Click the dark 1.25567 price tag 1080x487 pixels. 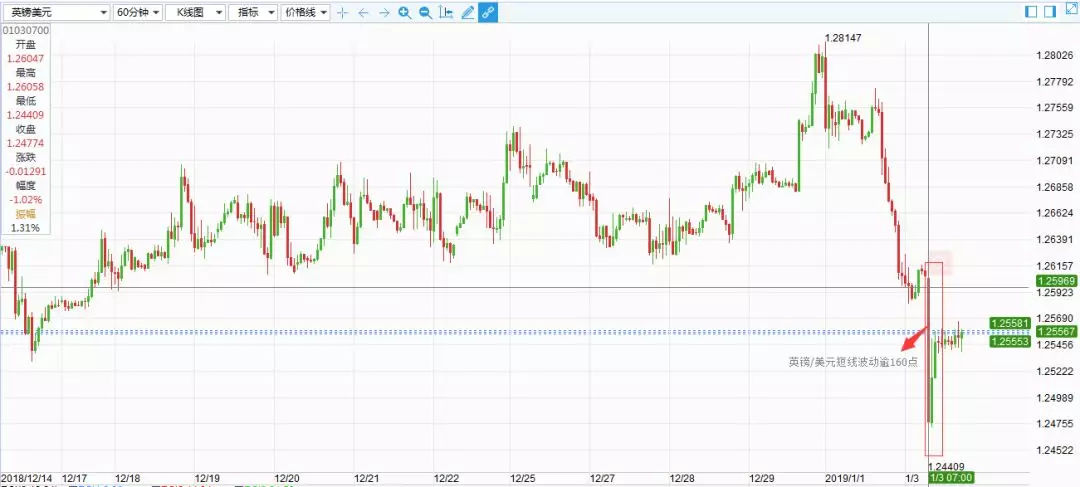[x=1057, y=331]
